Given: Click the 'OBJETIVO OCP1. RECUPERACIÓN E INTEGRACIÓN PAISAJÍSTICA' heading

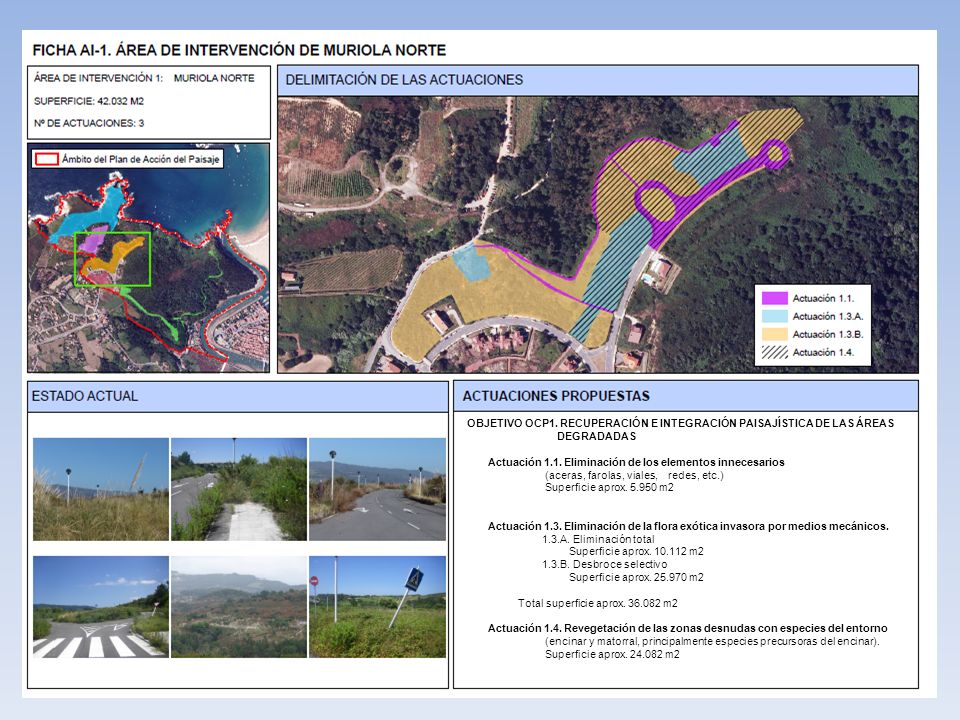Looking at the screenshot, I should tap(680, 429).
